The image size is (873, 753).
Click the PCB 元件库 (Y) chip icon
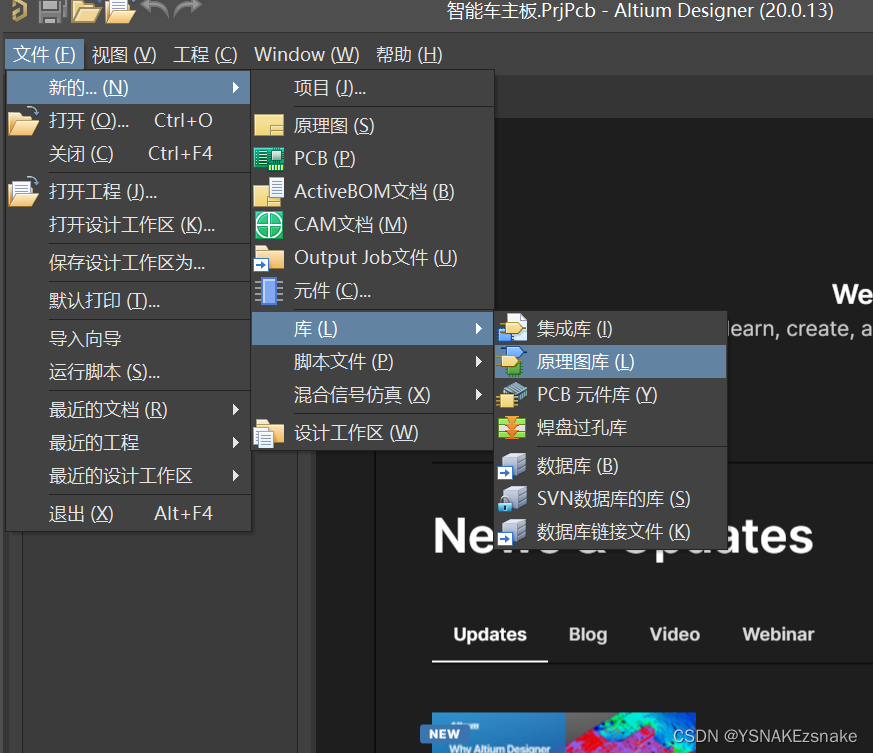513,395
